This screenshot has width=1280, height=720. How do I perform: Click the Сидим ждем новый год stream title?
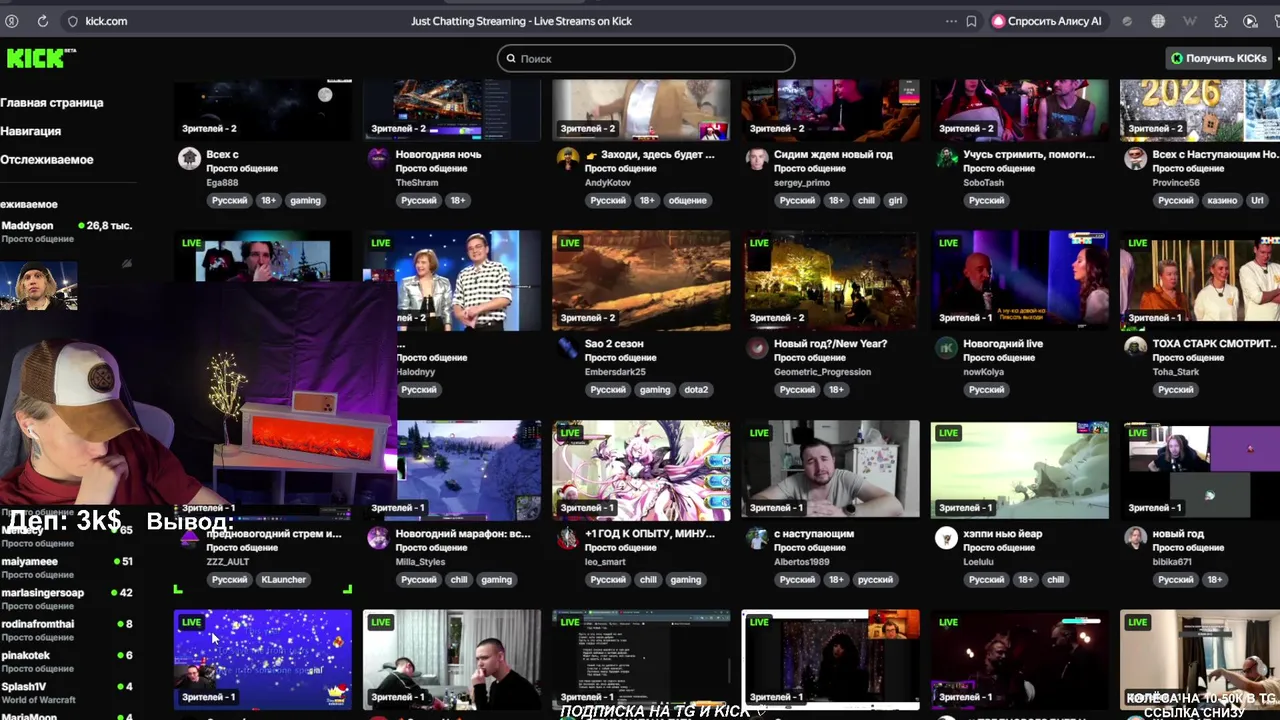click(x=833, y=154)
